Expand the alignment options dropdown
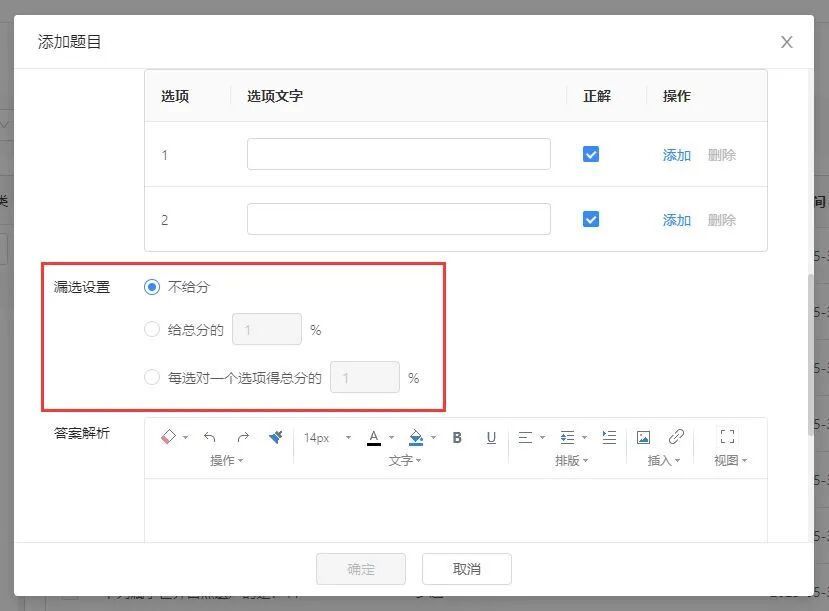 click(x=543, y=437)
